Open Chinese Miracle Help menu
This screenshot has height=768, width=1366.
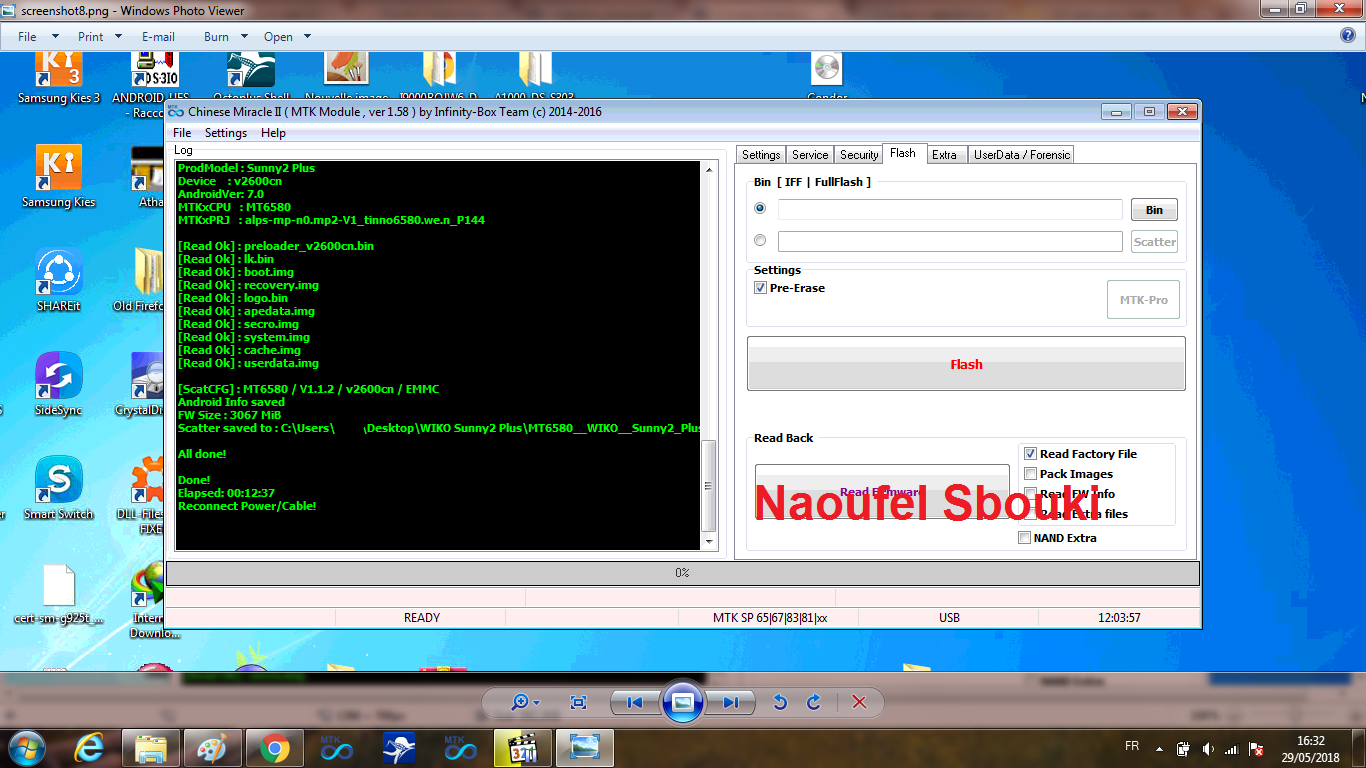coord(273,133)
